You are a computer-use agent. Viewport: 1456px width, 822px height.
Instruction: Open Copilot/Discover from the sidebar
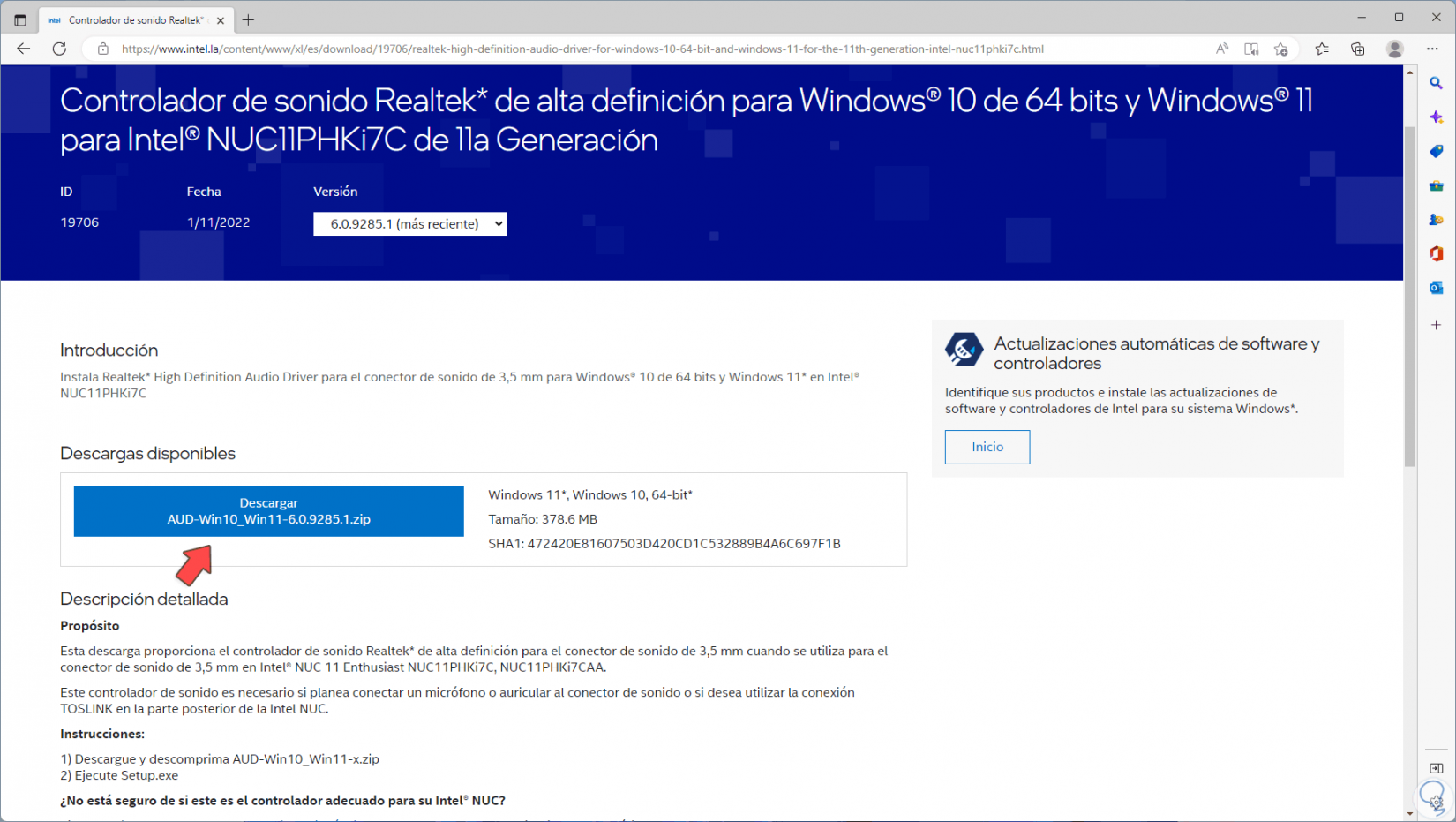(x=1436, y=116)
